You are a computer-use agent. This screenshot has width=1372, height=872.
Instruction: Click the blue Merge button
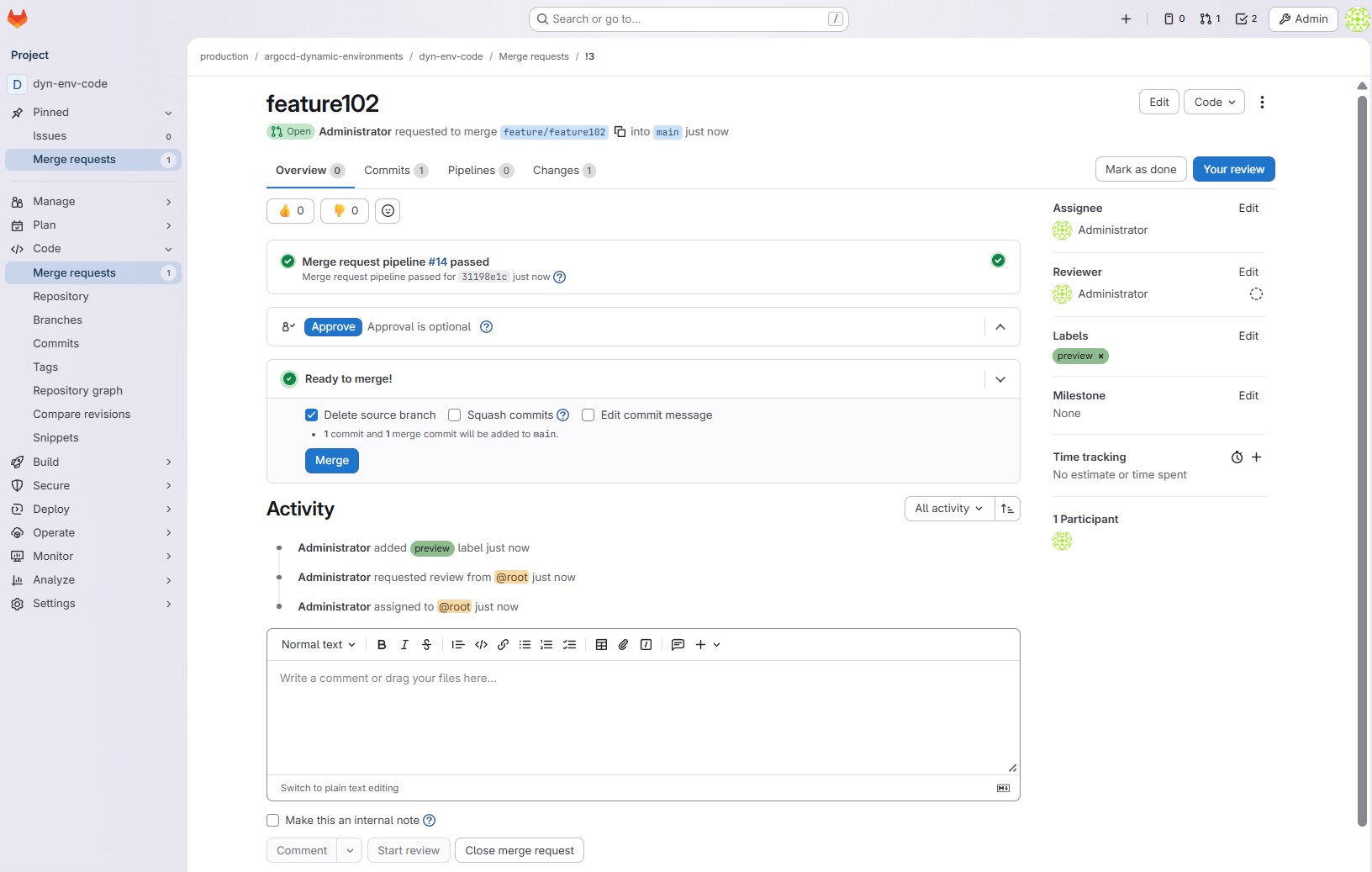[x=332, y=461]
